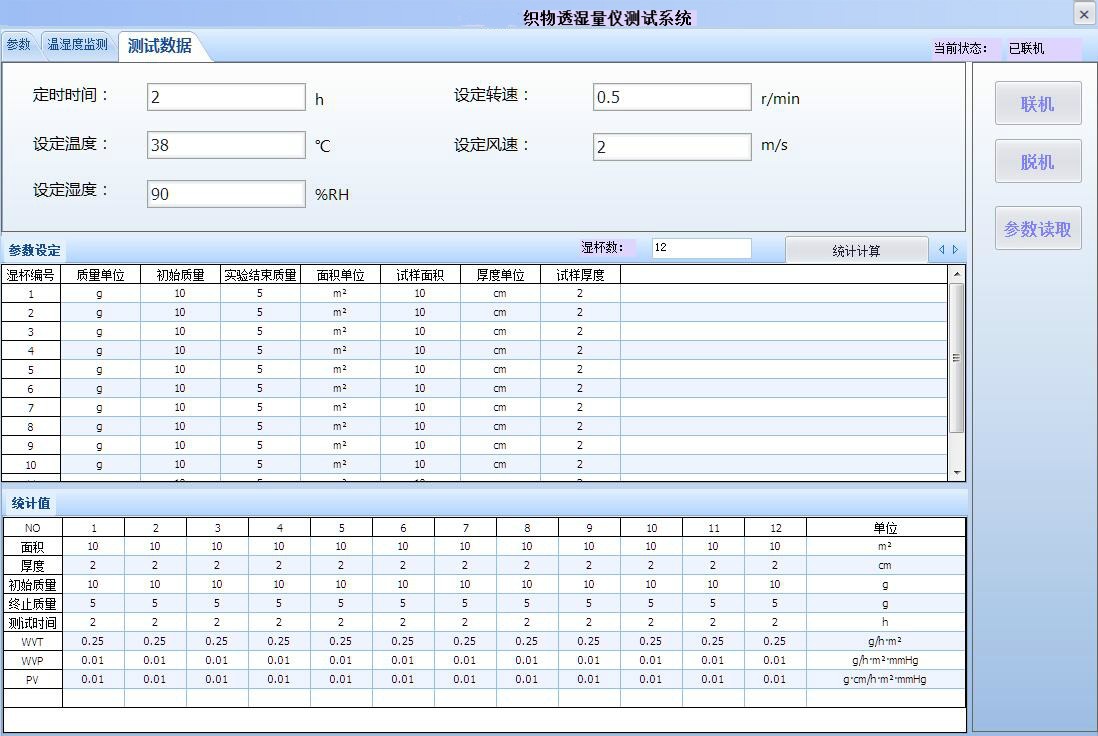
Task: Switch to the 参数 tab
Action: 18,44
